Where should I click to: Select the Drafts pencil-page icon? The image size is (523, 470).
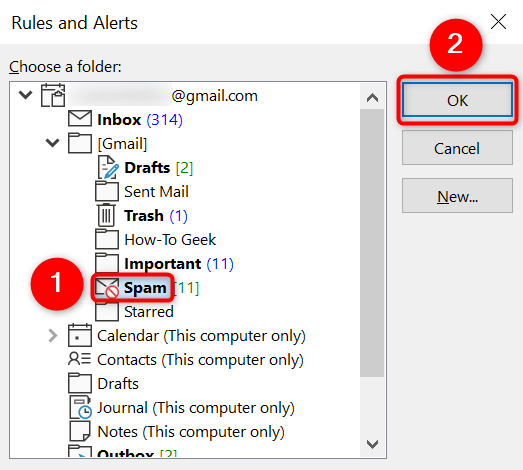[108, 167]
